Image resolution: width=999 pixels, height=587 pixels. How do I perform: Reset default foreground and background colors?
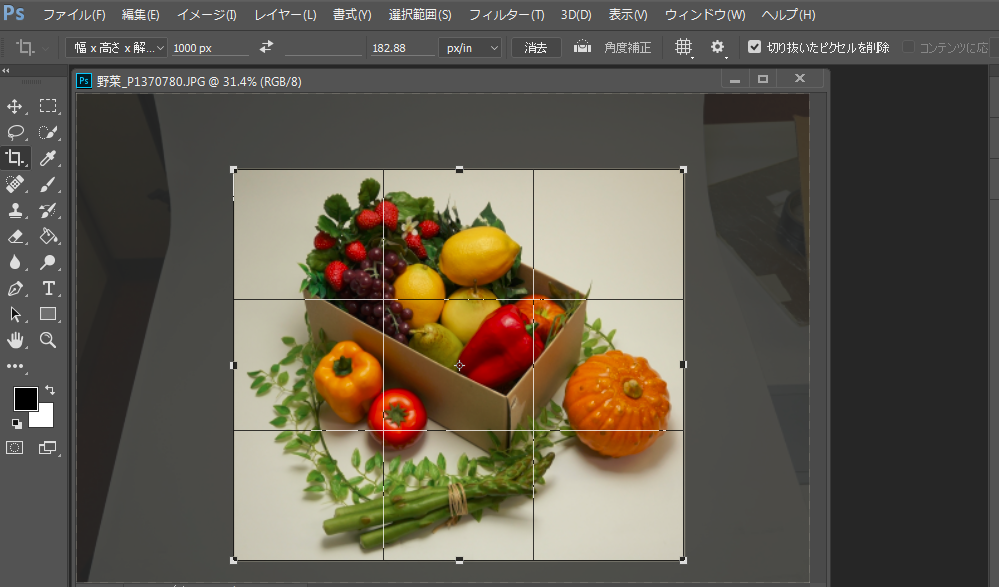(17, 423)
